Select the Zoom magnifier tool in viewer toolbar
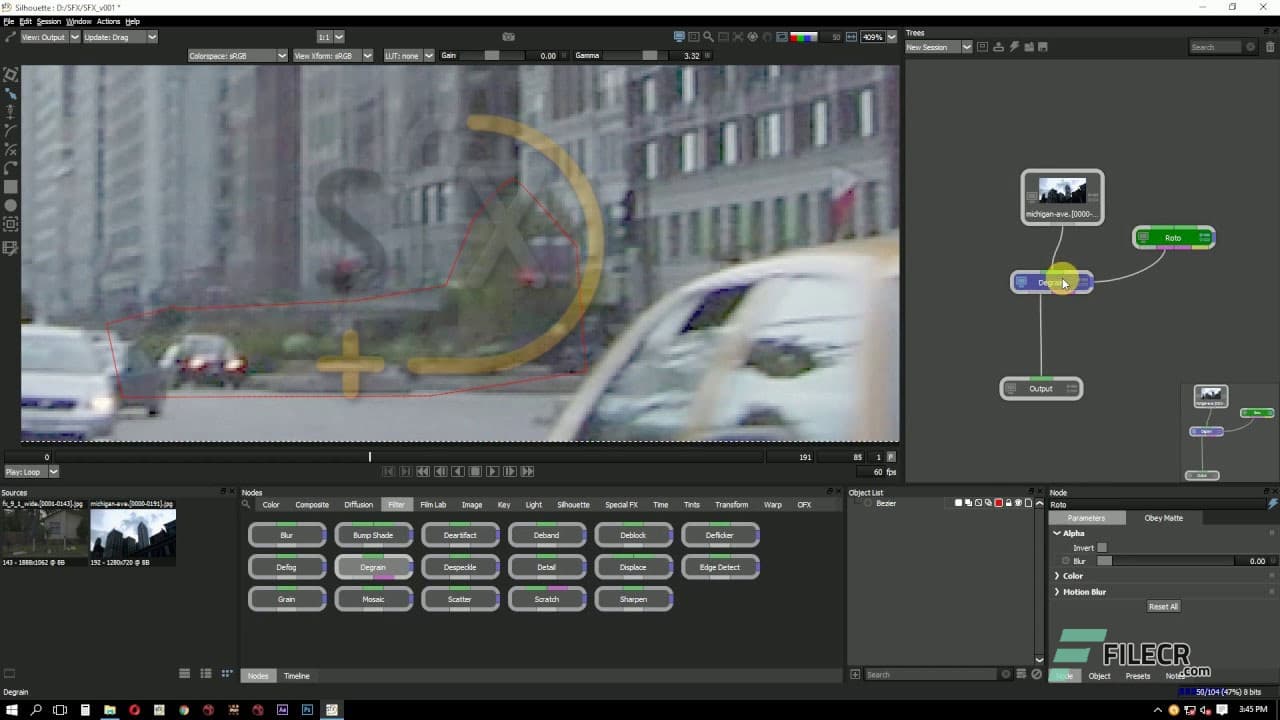The image size is (1280, 720). tap(709, 36)
